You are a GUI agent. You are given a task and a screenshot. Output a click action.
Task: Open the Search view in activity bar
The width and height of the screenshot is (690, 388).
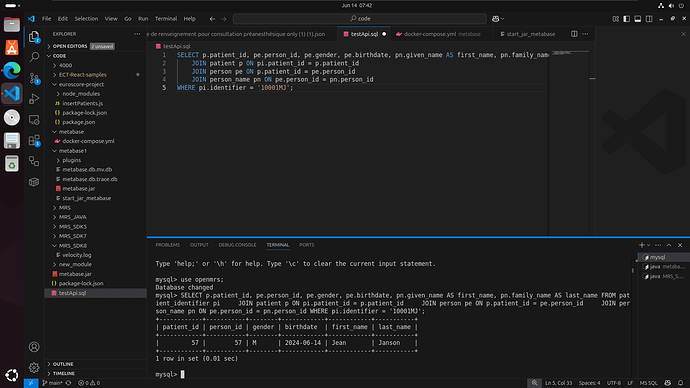34,57
